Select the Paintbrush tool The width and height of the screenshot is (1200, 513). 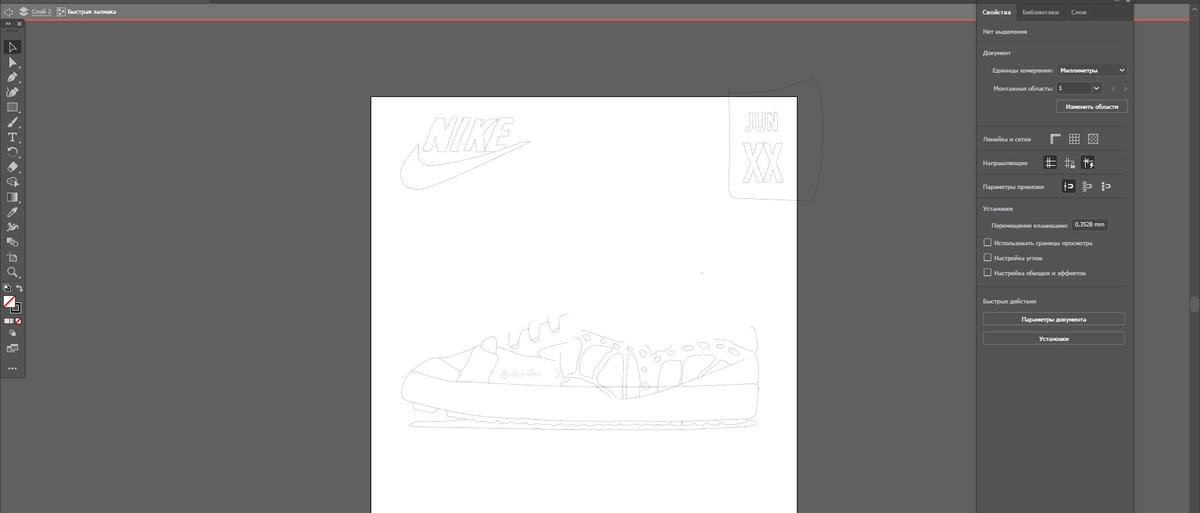pyautogui.click(x=13, y=122)
